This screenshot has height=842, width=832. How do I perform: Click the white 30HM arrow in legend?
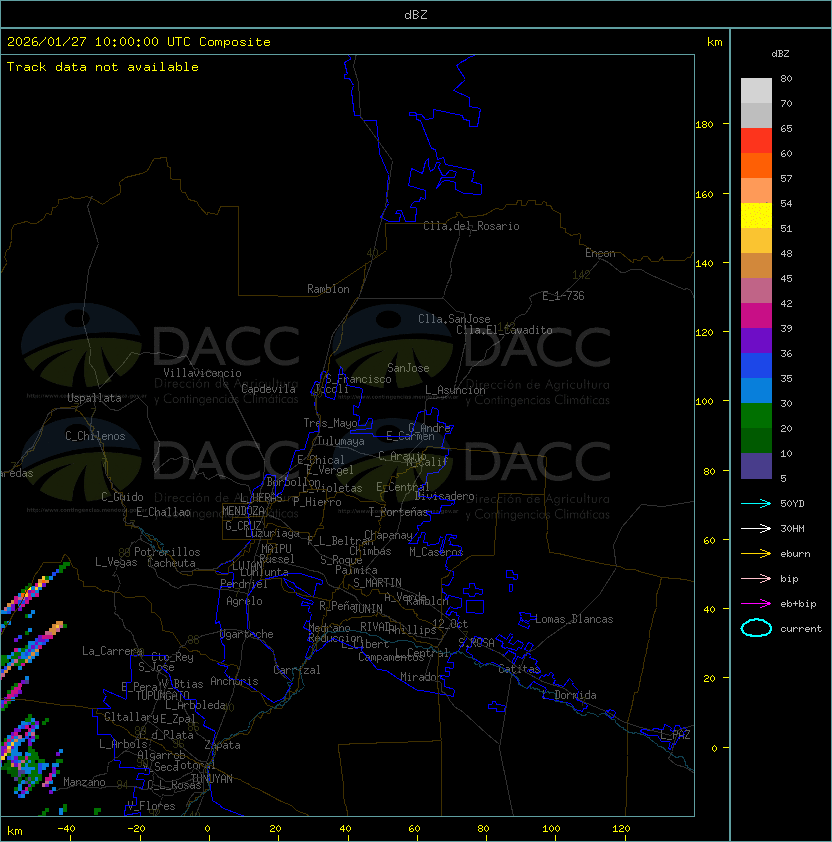(756, 528)
